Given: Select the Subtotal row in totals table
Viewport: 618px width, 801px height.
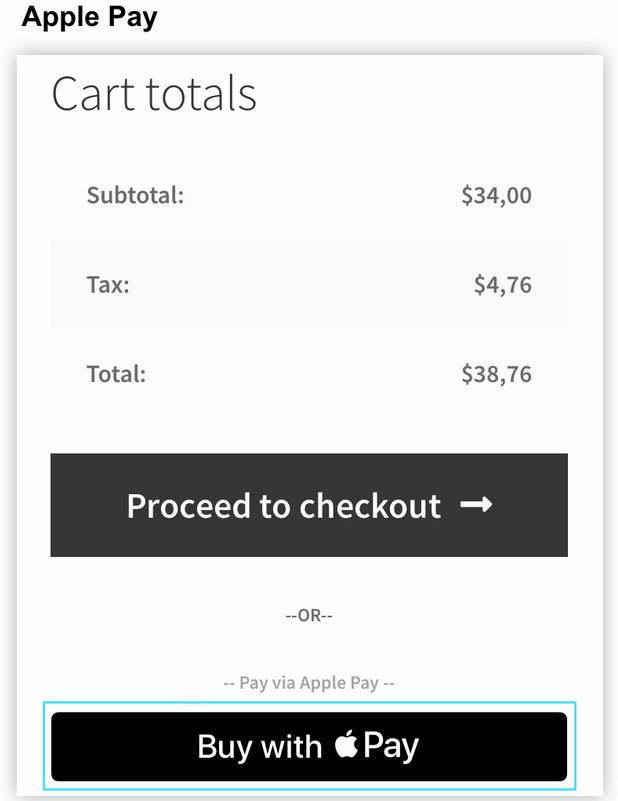Looking at the screenshot, I should (x=309, y=195).
